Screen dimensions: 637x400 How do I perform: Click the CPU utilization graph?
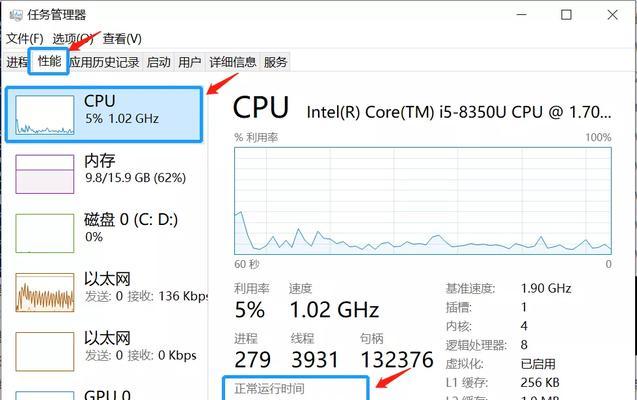pyautogui.click(x=423, y=201)
